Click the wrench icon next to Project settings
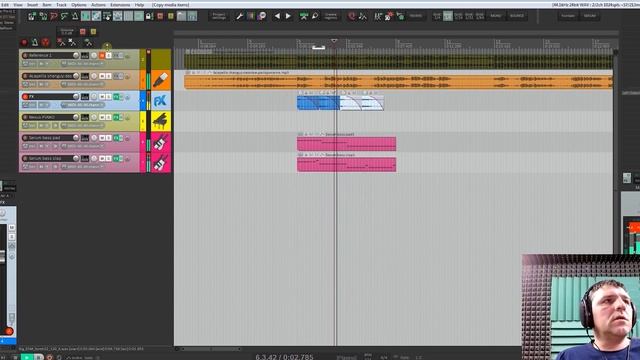Screen dimensions: 640x360 [240, 16]
